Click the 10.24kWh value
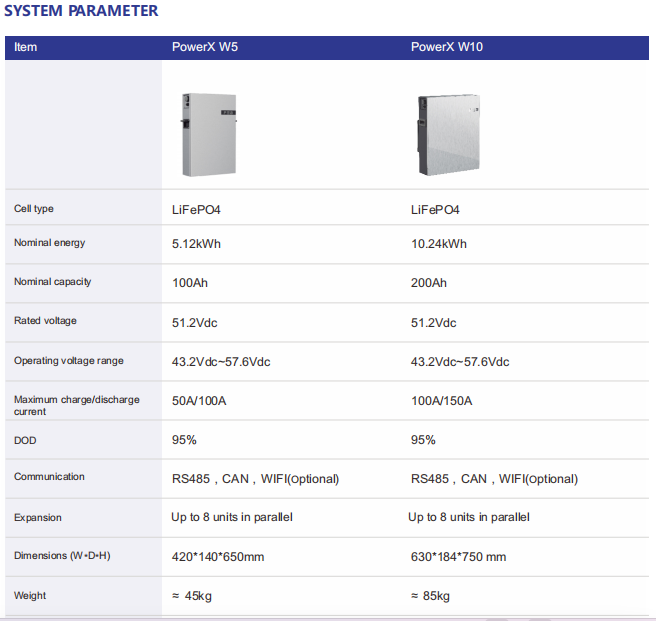Viewport: 656px width, 621px height. (438, 244)
